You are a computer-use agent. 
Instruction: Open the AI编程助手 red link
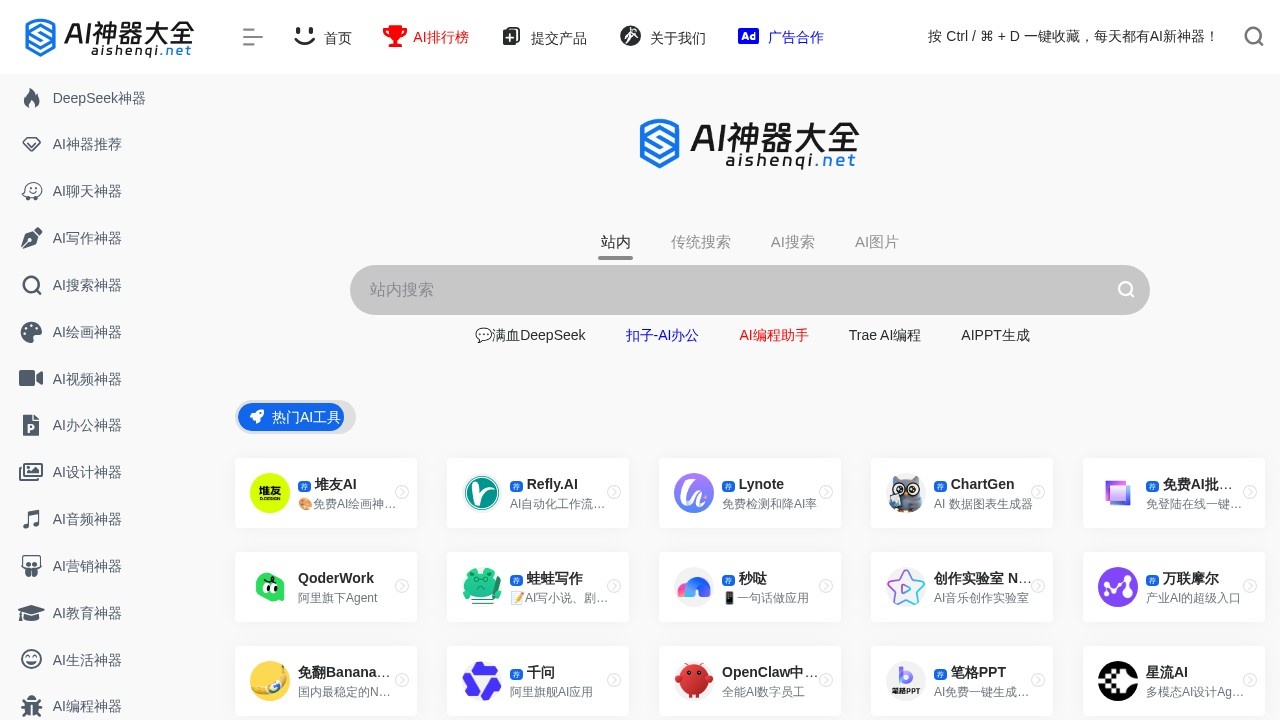tap(773, 335)
